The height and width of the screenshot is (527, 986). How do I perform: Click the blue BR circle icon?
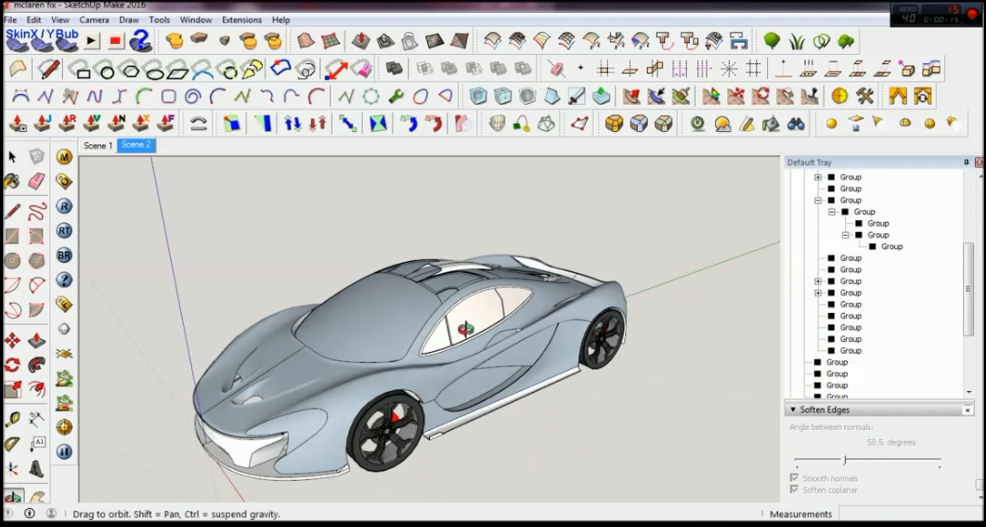(x=64, y=255)
